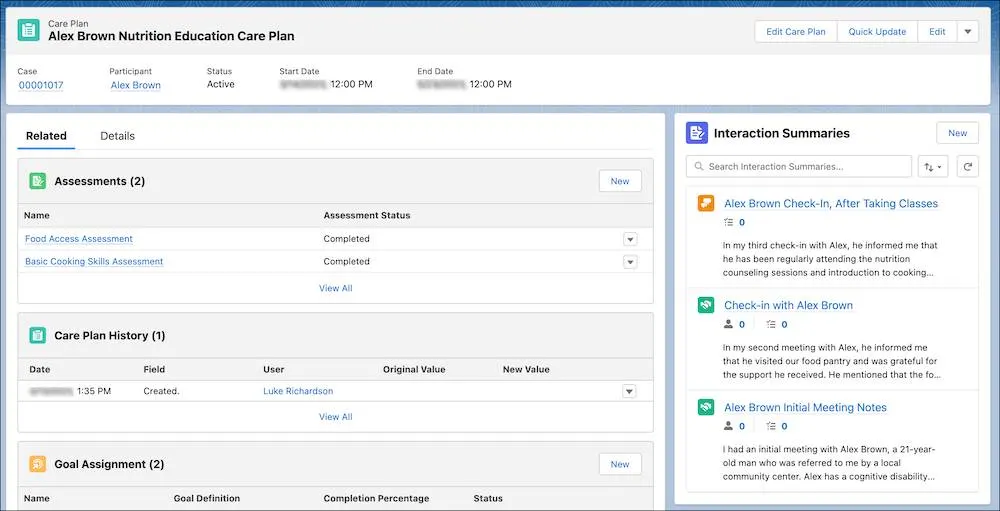
Task: Refresh the Interaction Summaries list
Action: coord(967,167)
